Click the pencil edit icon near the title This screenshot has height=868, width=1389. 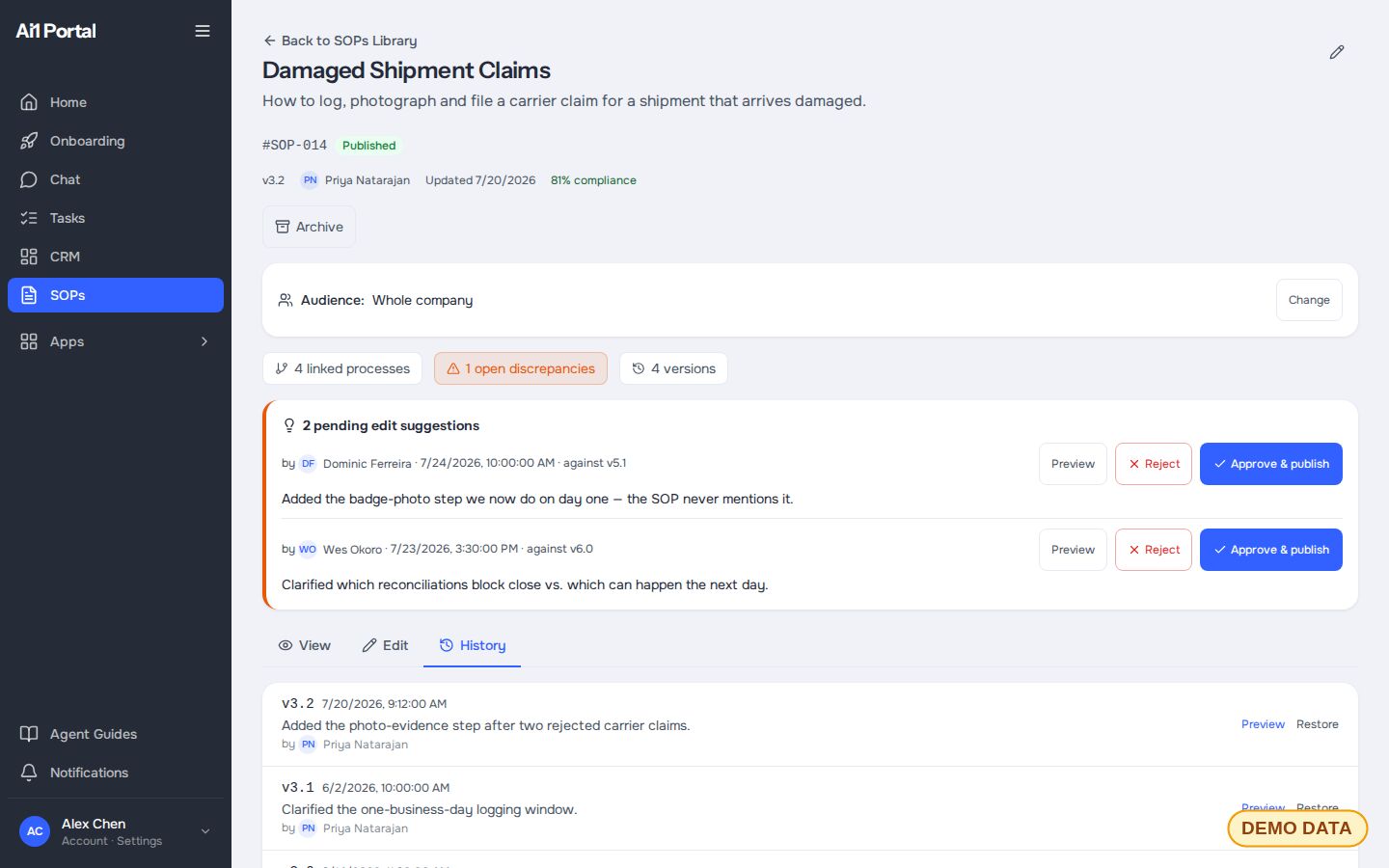point(1337,52)
